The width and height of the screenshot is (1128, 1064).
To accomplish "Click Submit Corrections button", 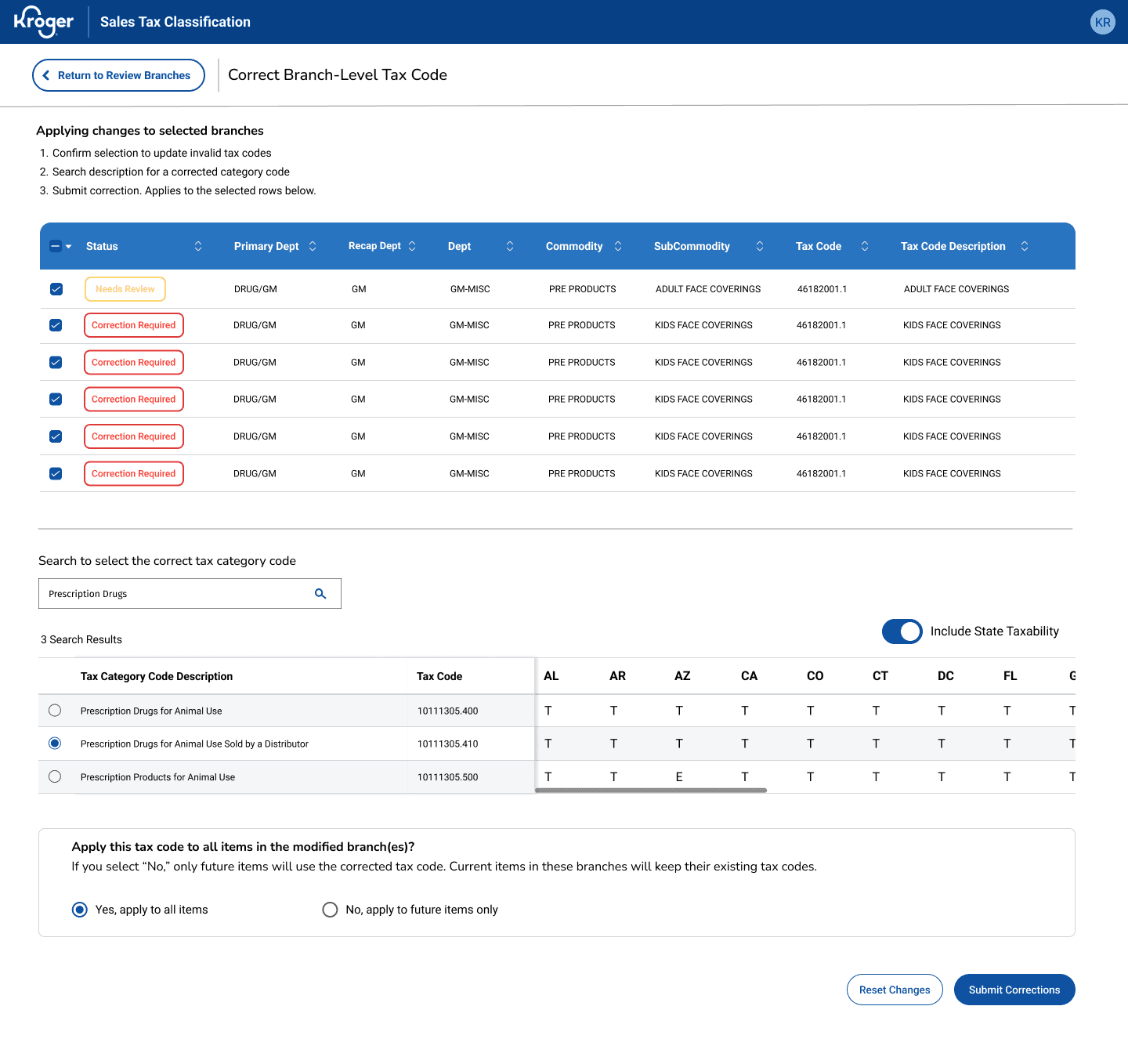I will point(1014,990).
